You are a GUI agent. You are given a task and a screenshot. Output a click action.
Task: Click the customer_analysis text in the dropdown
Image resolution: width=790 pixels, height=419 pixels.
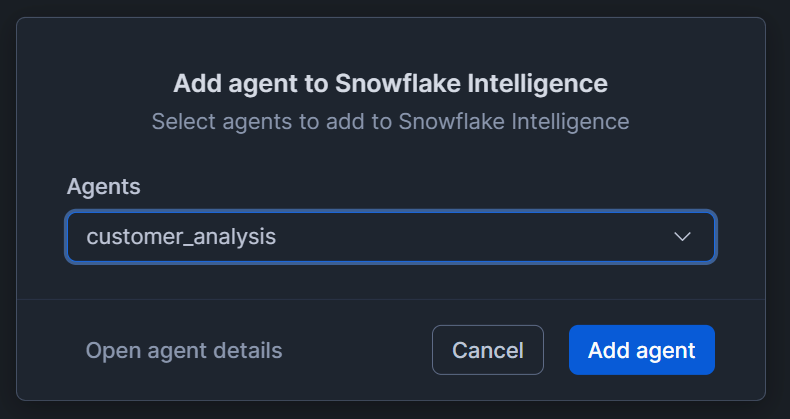click(x=181, y=237)
